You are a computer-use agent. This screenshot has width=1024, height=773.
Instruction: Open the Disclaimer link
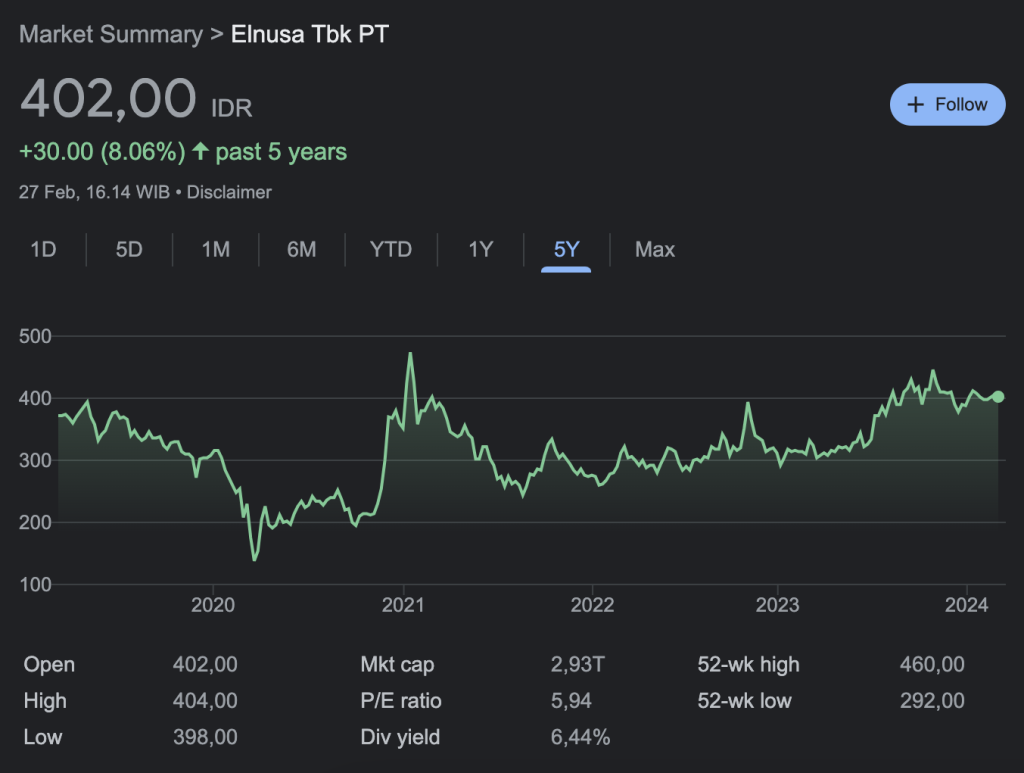228,192
